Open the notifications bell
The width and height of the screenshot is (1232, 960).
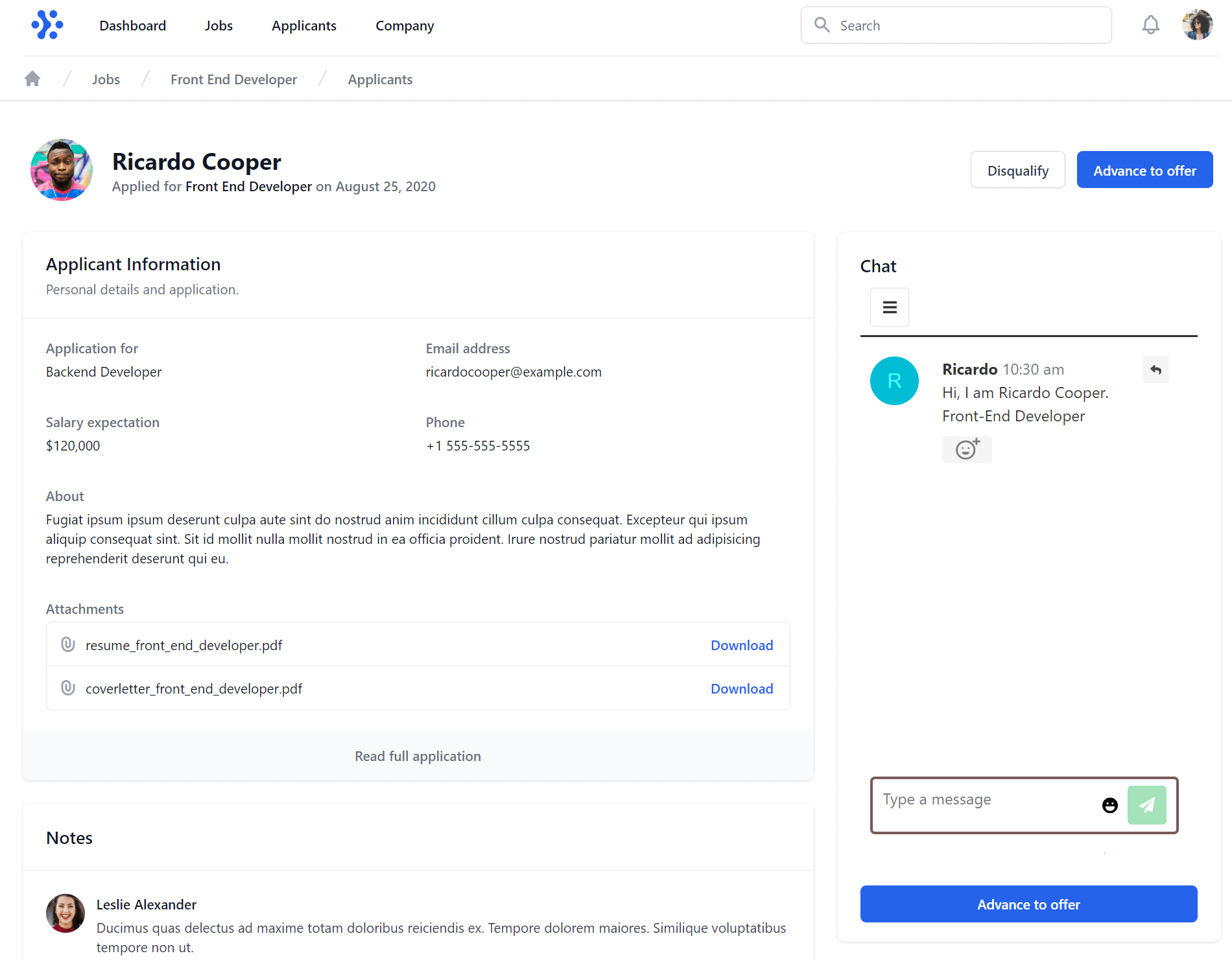1151,25
